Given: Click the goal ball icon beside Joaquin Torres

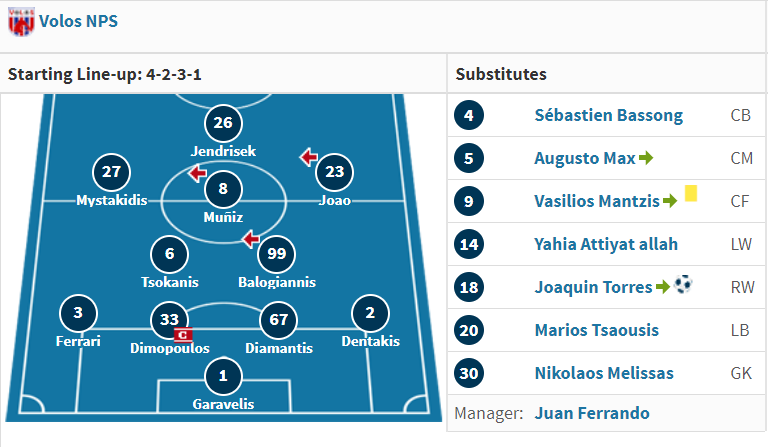Looking at the screenshot, I should pos(683,284).
